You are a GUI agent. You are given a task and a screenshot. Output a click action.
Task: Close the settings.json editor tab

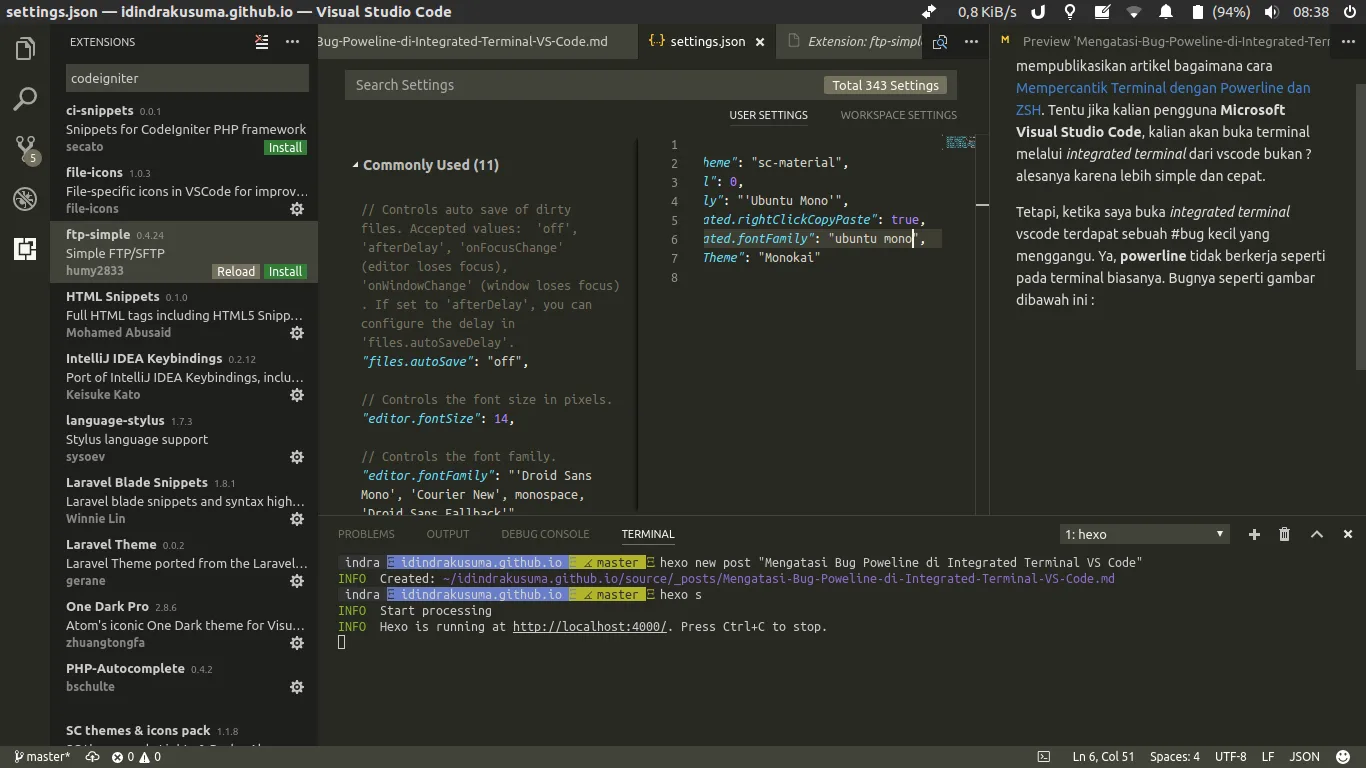point(760,42)
